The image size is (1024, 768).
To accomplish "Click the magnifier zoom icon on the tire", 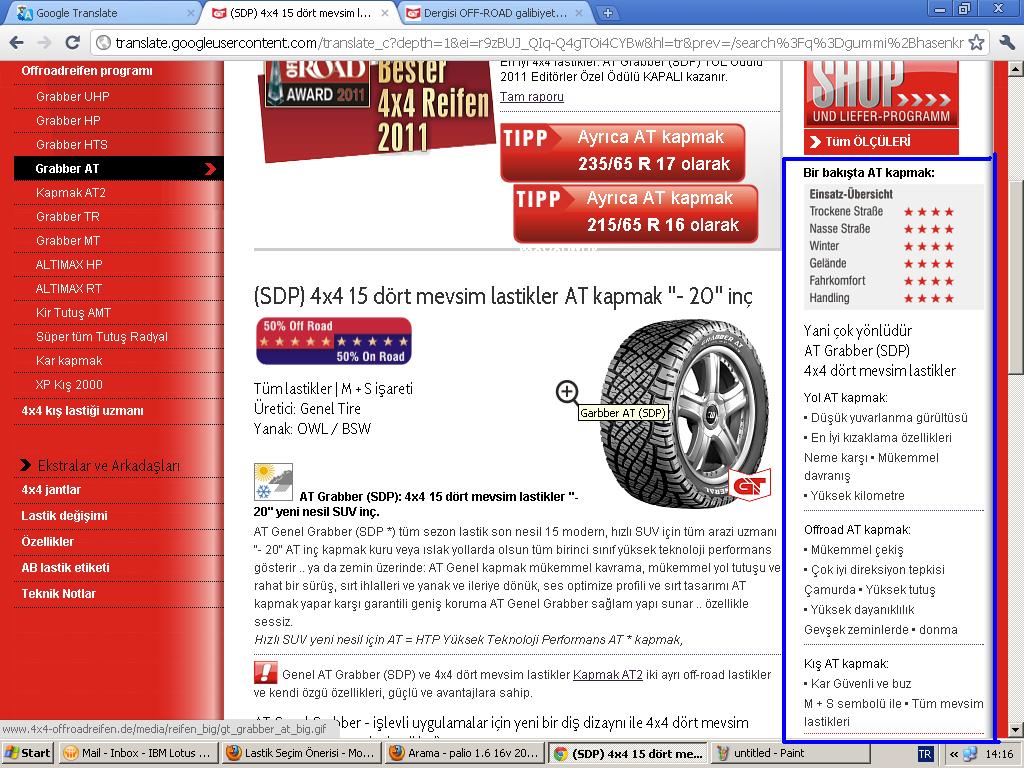I will (567, 391).
